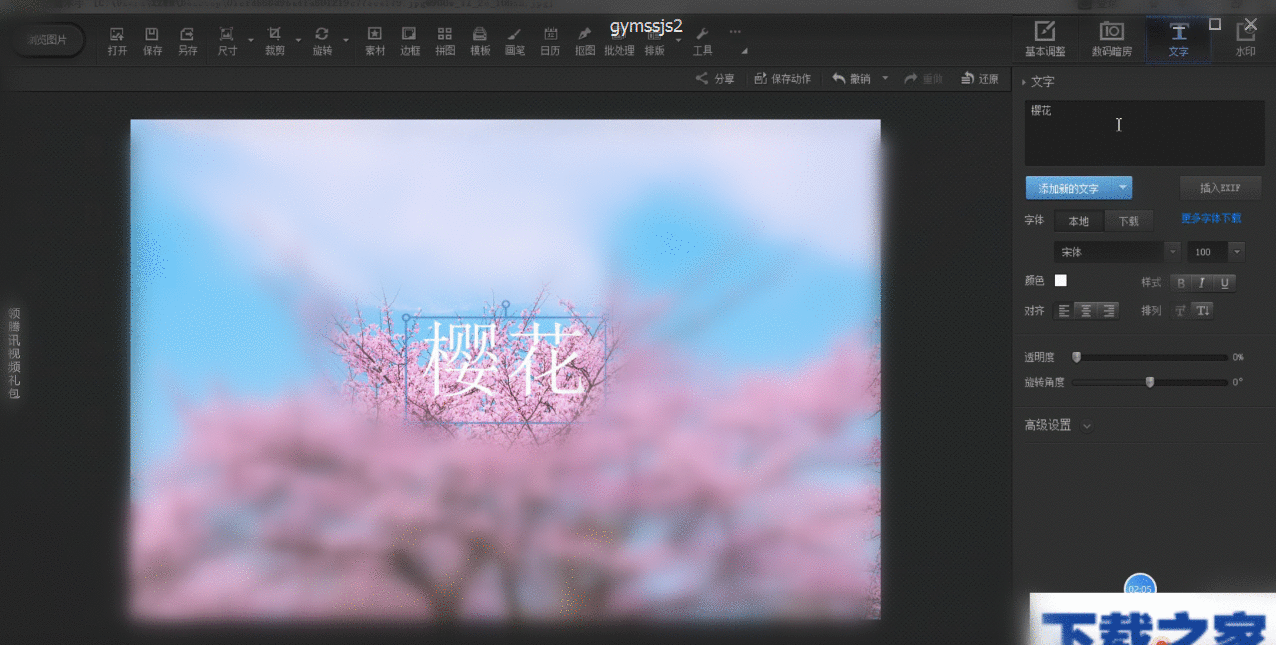The height and width of the screenshot is (645, 1276).
Task: Click in the text box containing 樱花
Action: point(1144,133)
